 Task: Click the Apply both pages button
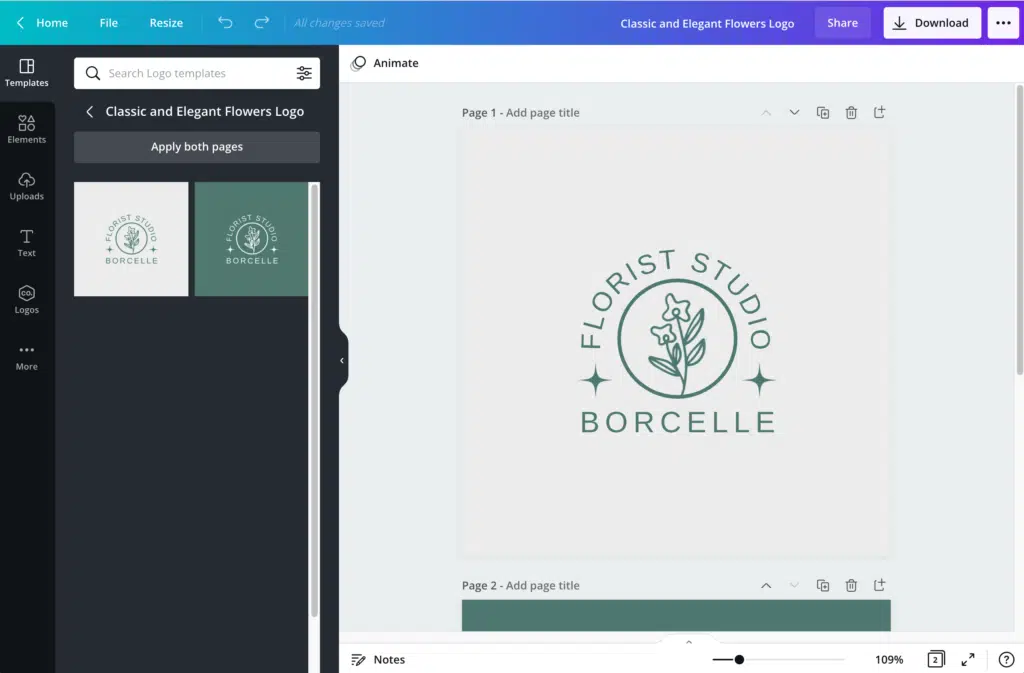coord(196,146)
